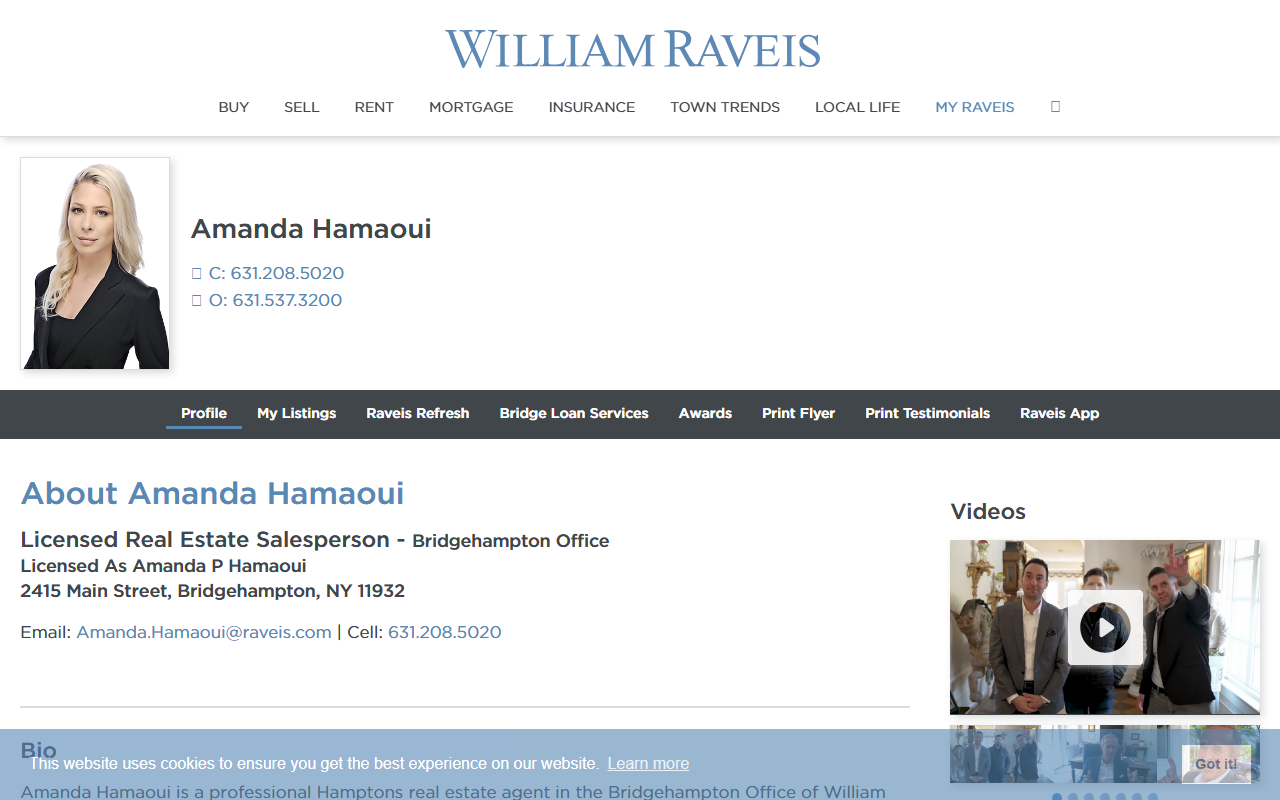The width and height of the screenshot is (1280, 800).
Task: Click the cookie notice message text
Action: pyautogui.click(x=314, y=764)
